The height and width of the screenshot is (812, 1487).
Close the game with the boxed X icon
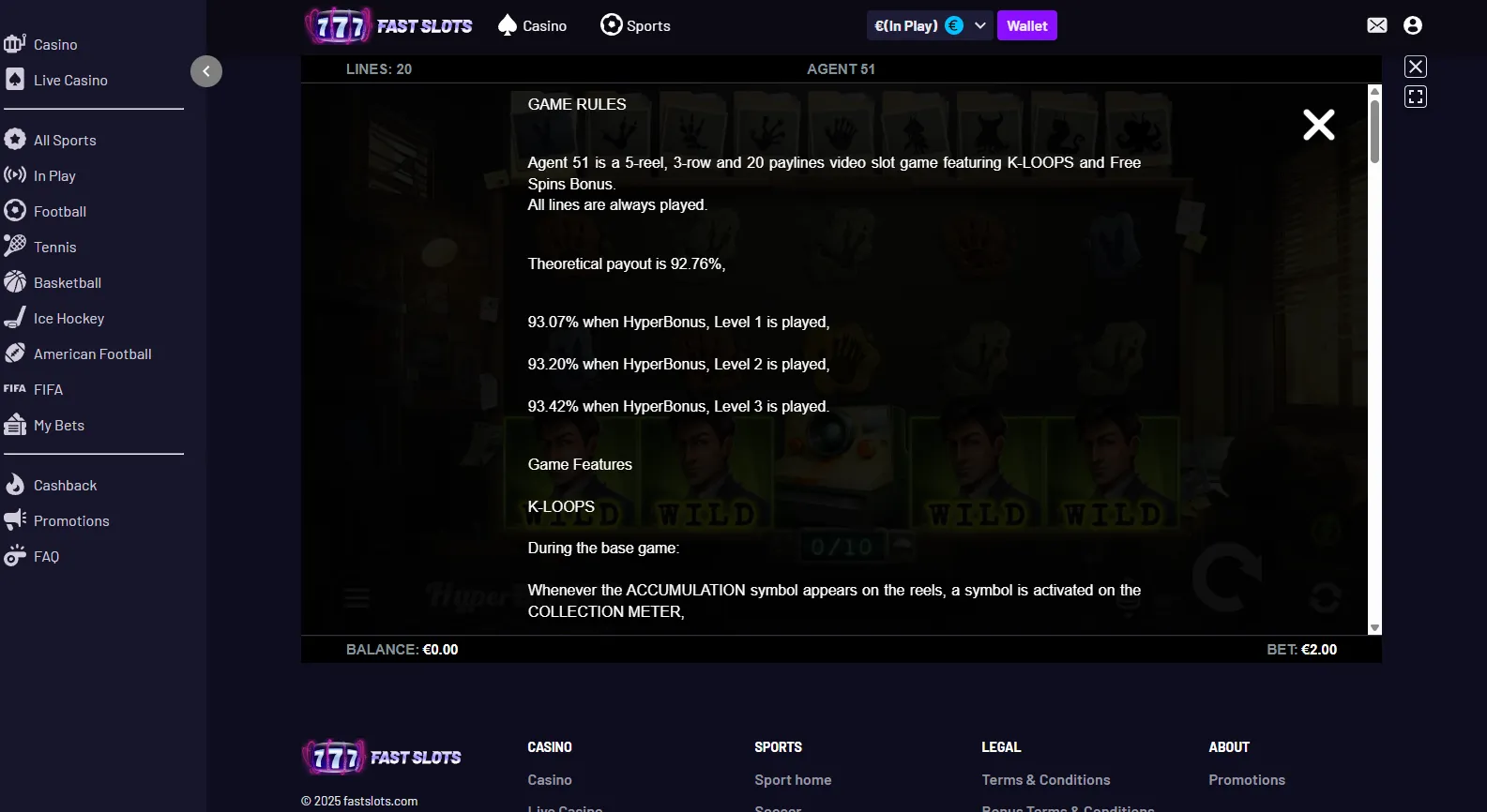tap(1416, 67)
